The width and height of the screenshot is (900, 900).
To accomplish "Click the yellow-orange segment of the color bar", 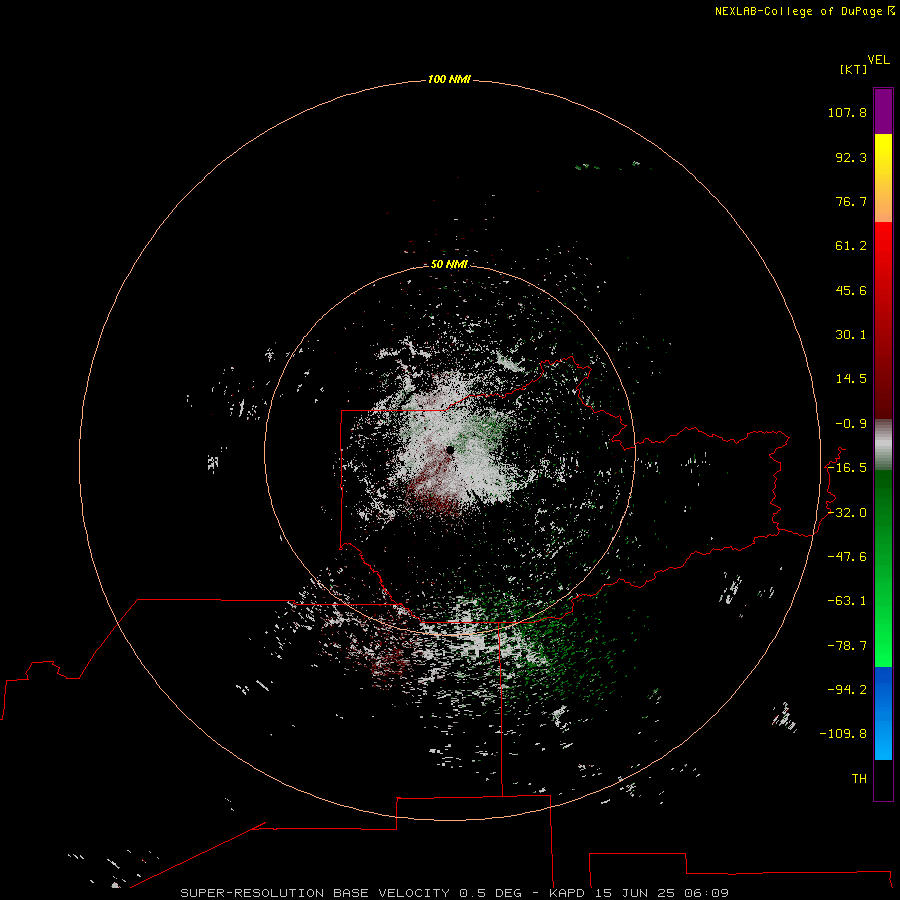I will pyautogui.click(x=883, y=178).
